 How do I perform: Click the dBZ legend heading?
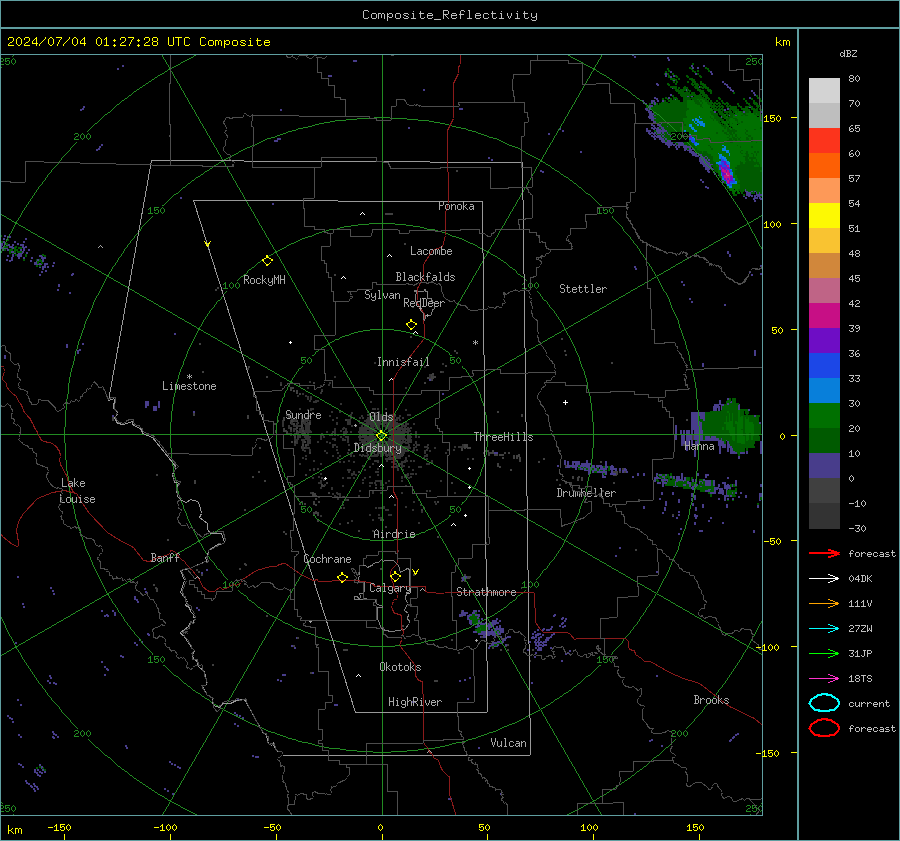pyautogui.click(x=848, y=53)
